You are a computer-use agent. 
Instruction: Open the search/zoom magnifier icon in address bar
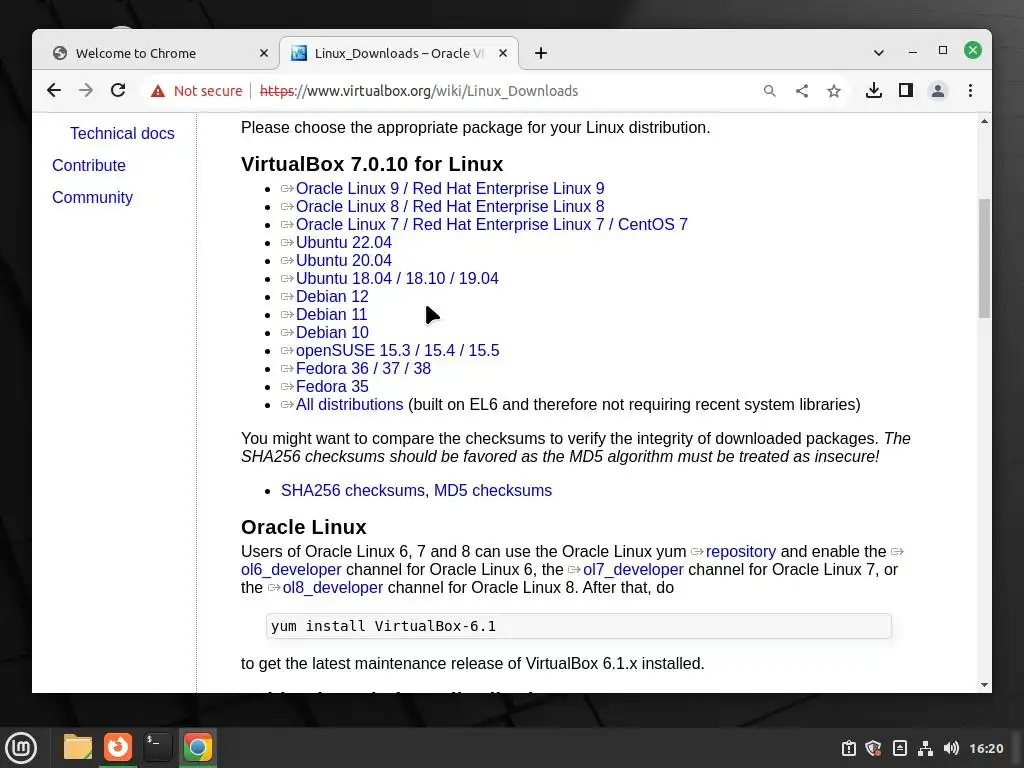770,91
